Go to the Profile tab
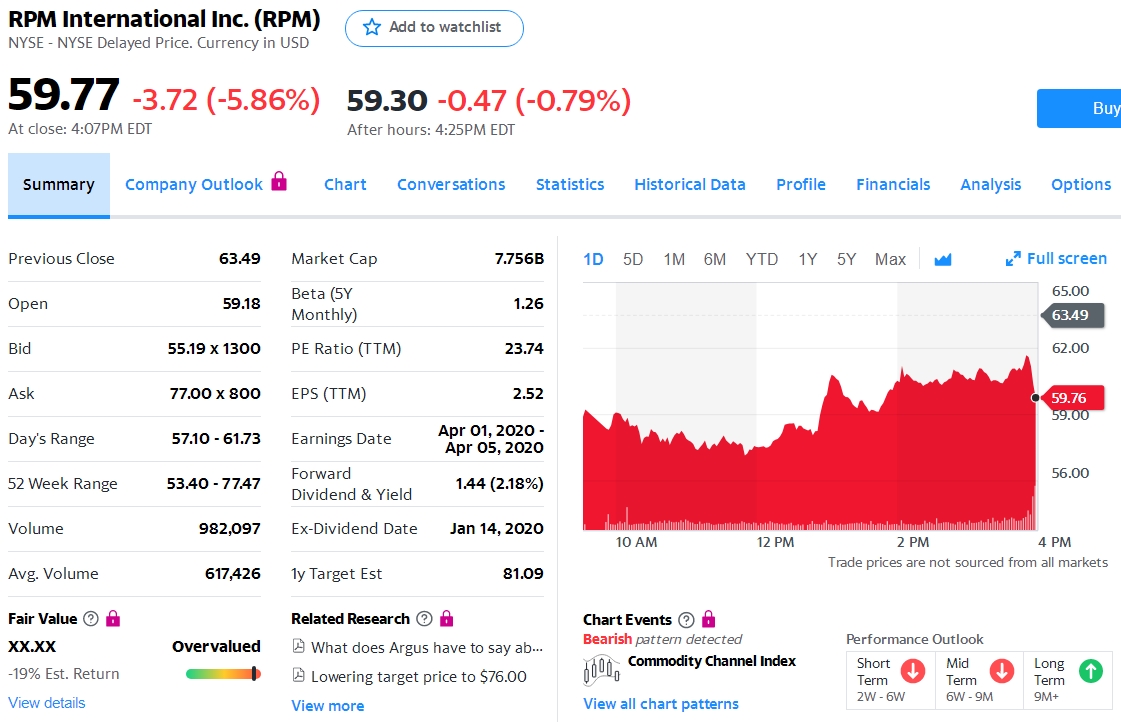 (x=801, y=184)
